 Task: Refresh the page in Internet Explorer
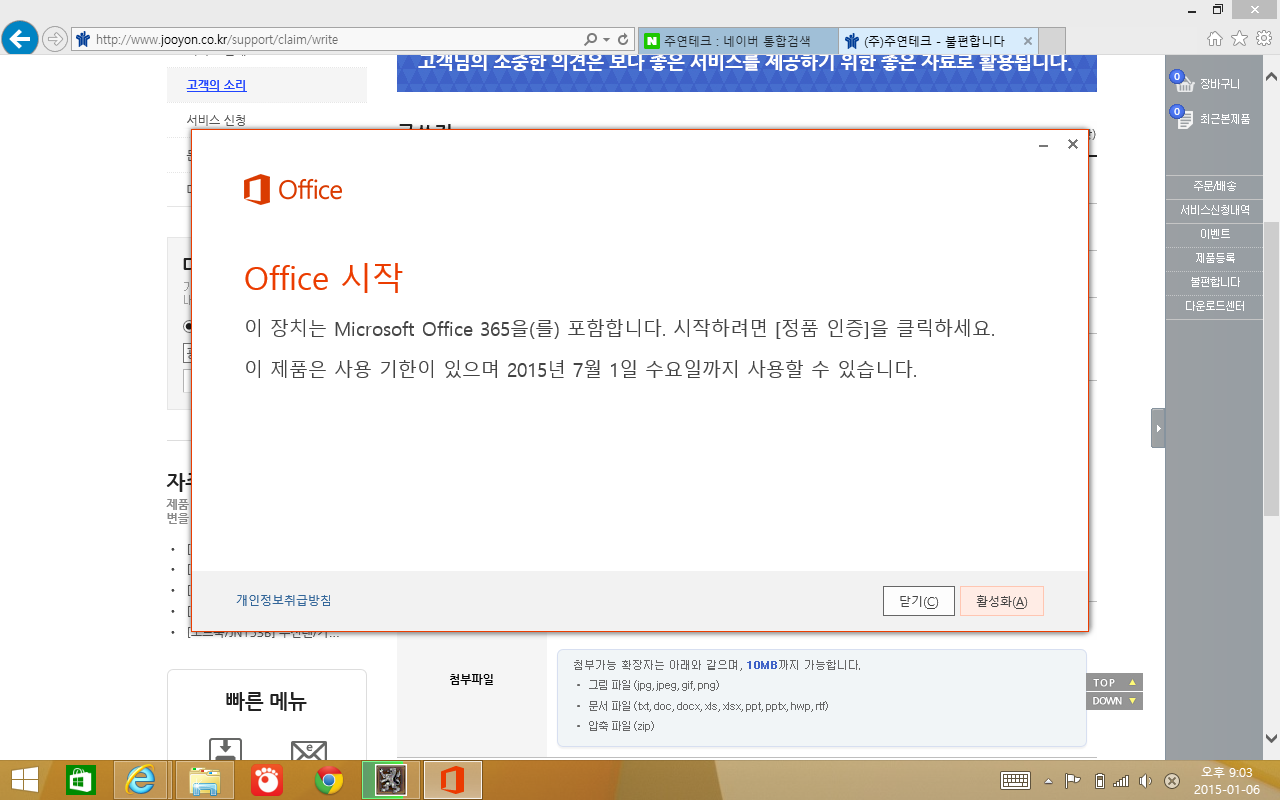point(623,40)
